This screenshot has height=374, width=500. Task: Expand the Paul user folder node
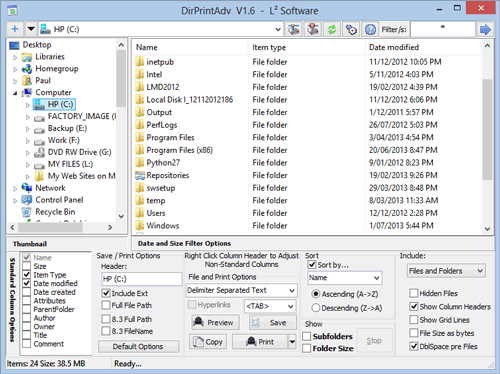15,81
